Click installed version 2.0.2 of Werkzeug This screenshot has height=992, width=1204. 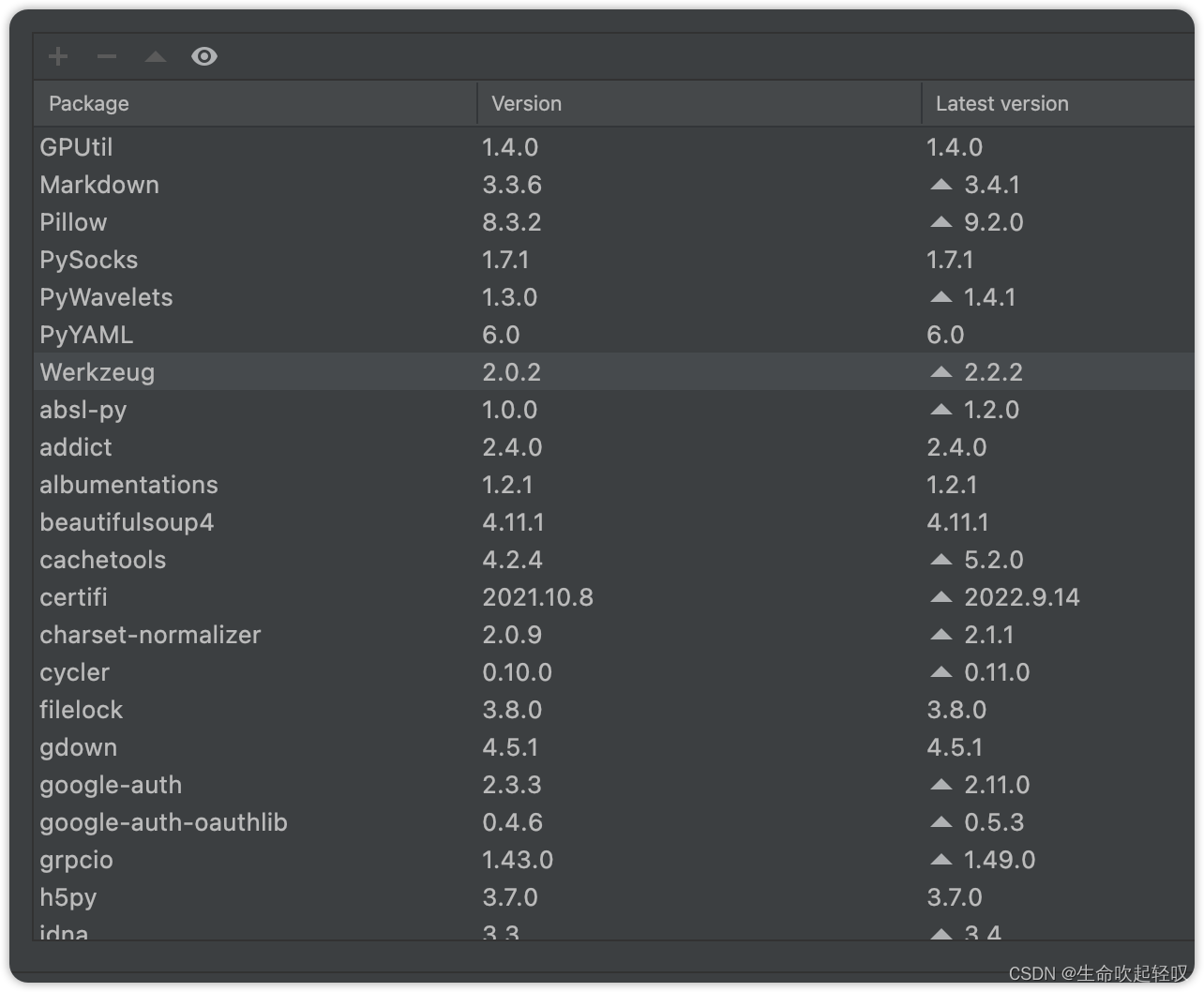512,372
